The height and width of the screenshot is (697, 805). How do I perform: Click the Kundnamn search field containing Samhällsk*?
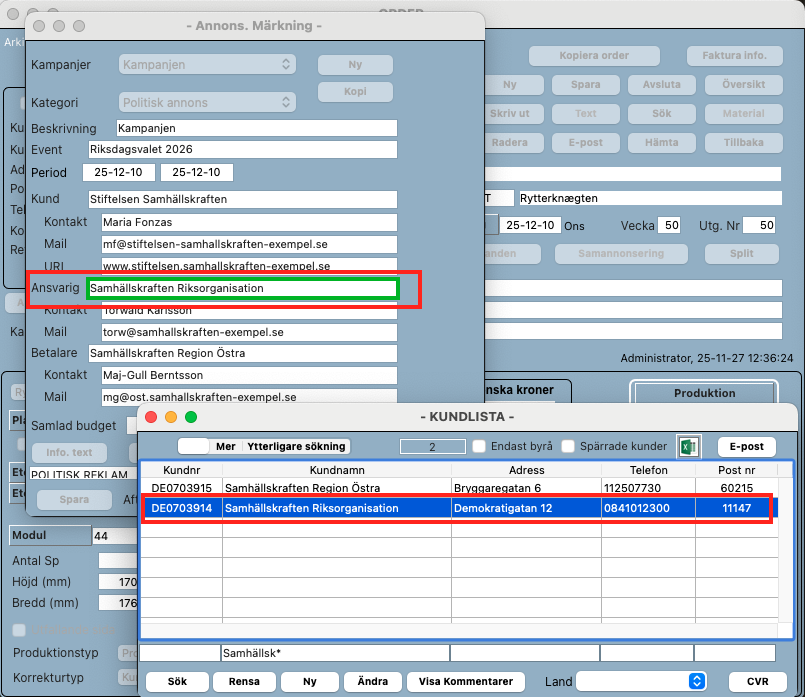click(x=334, y=653)
